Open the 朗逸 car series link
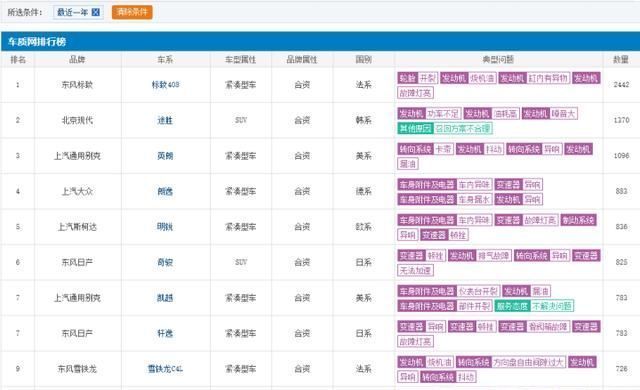 point(165,191)
